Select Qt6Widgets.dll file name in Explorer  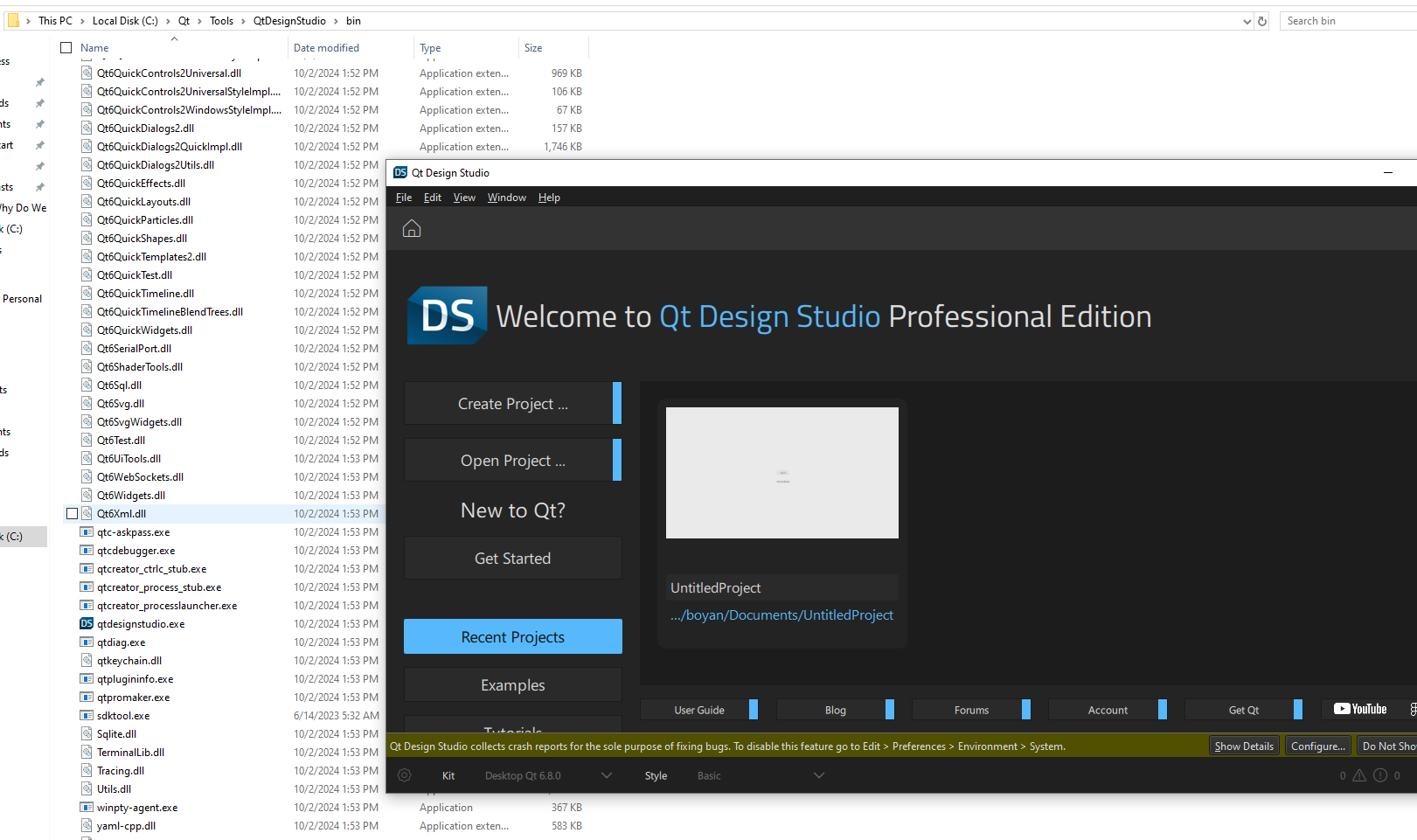131,496
